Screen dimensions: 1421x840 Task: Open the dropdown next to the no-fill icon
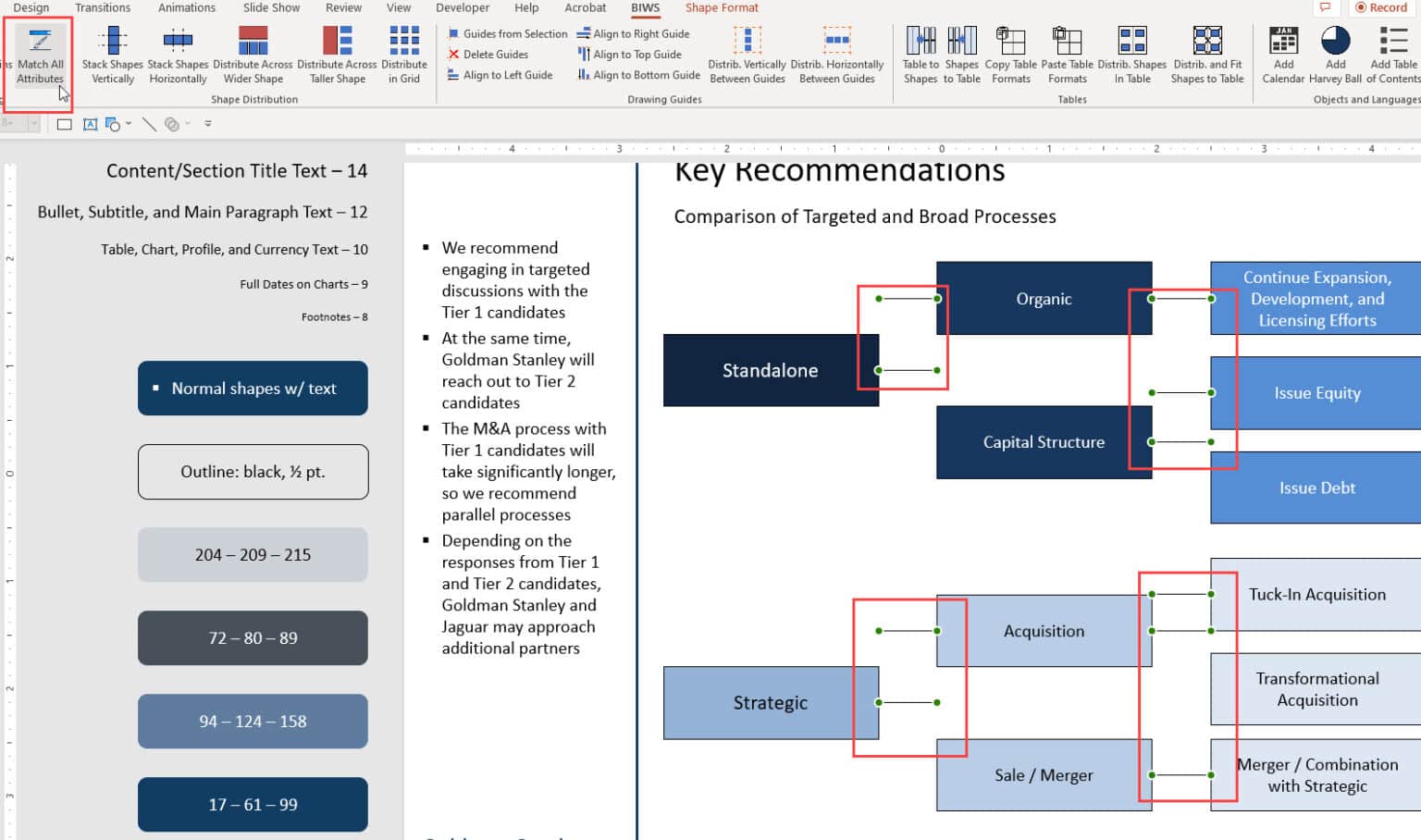[x=189, y=123]
